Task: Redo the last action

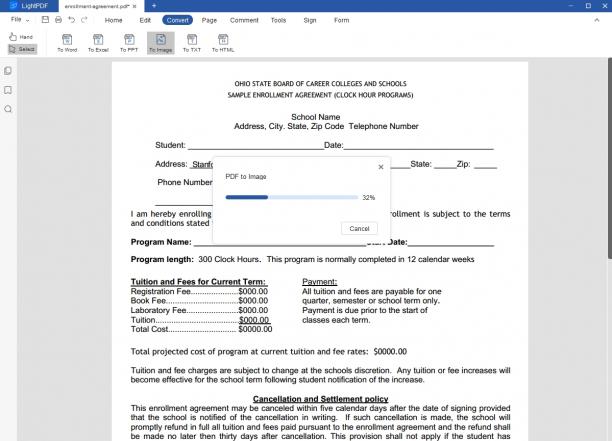Action: (84, 20)
